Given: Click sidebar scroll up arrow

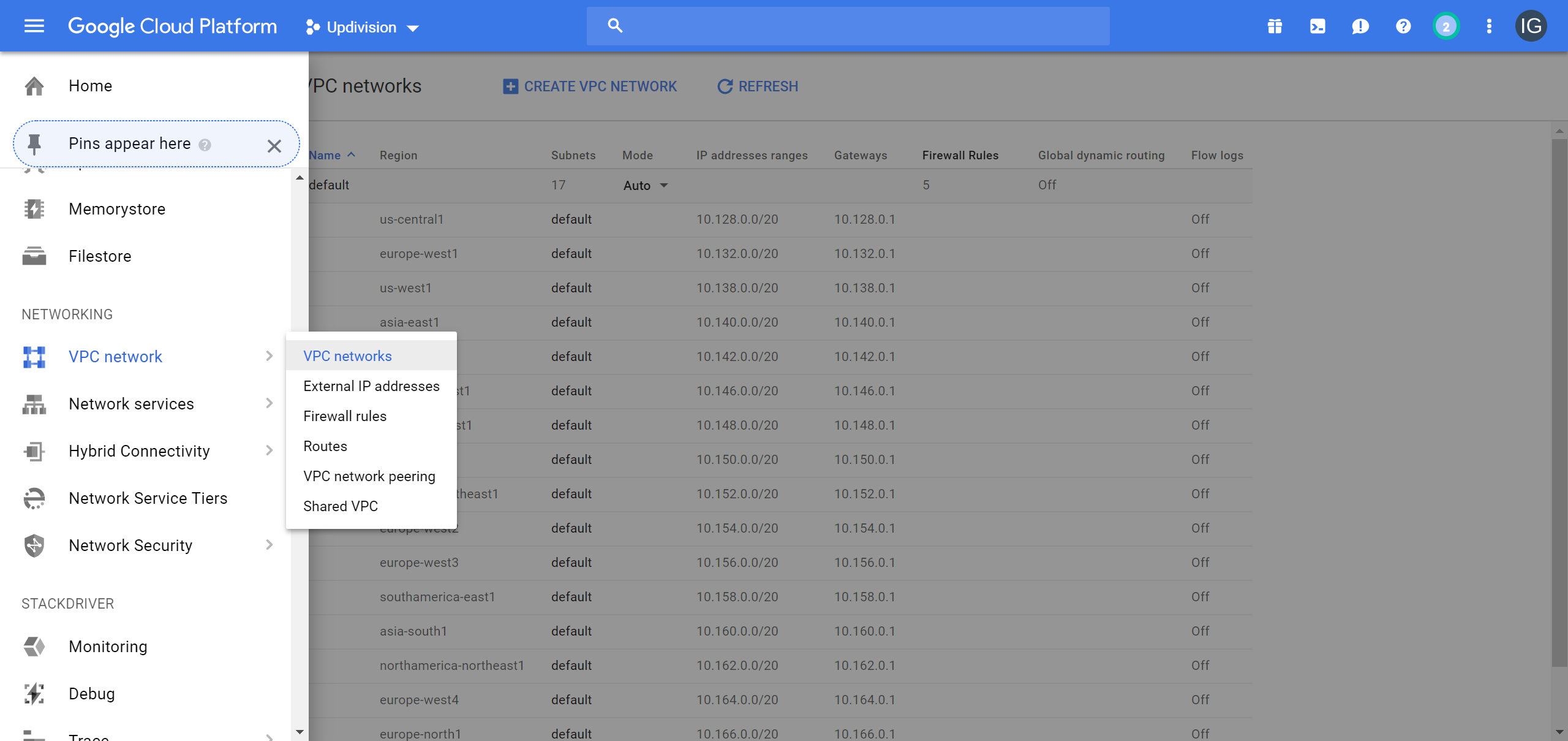Looking at the screenshot, I should pos(300,178).
